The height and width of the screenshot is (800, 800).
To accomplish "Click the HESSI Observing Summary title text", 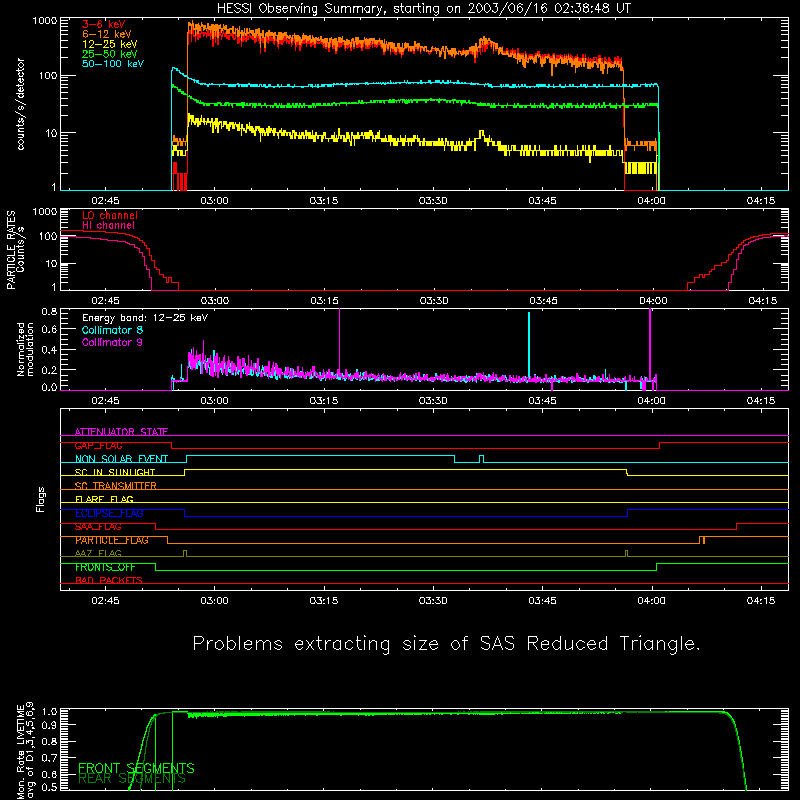I will coord(423,9).
